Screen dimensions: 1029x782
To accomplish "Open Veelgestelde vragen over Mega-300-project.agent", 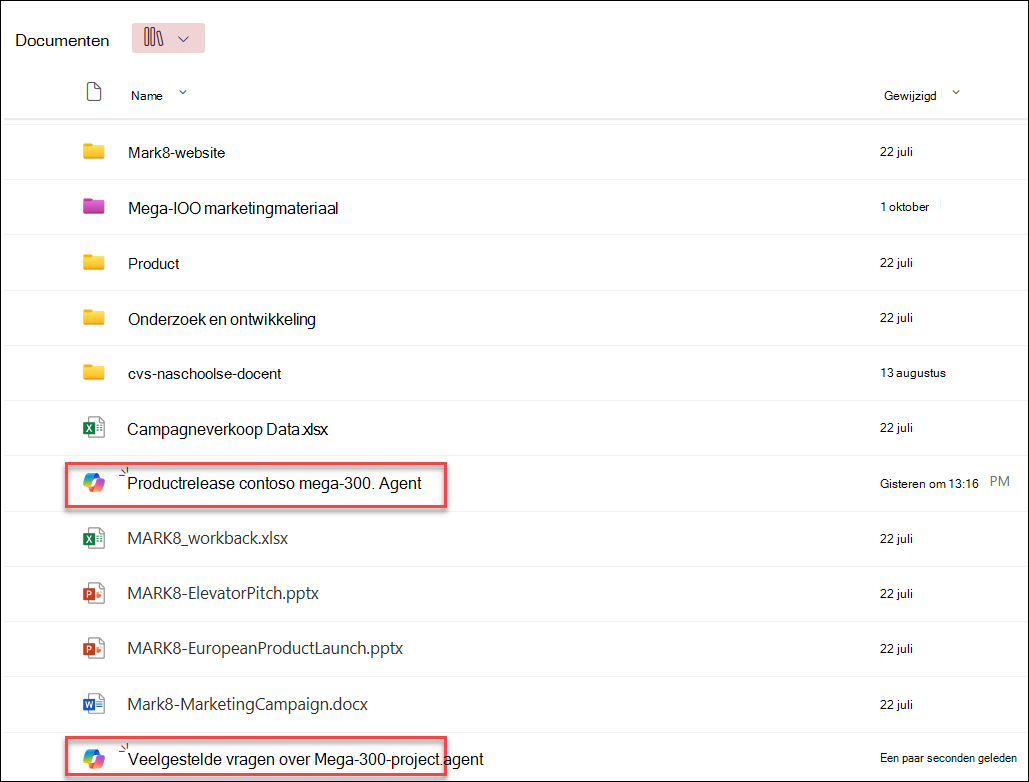I will [305, 760].
